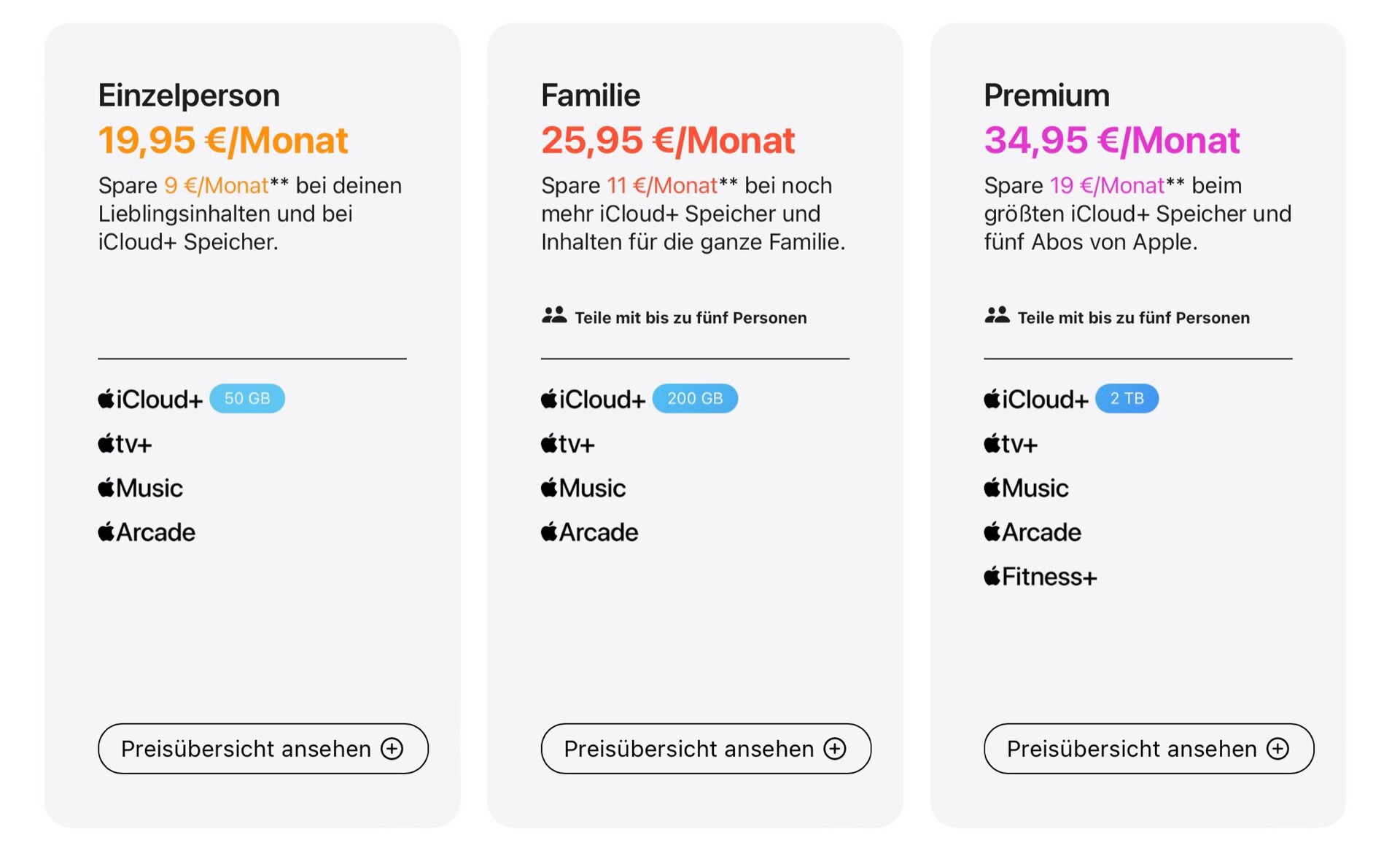The height and width of the screenshot is (856, 1400).
Task: Click the 200 GB storage badge
Action: (x=695, y=399)
